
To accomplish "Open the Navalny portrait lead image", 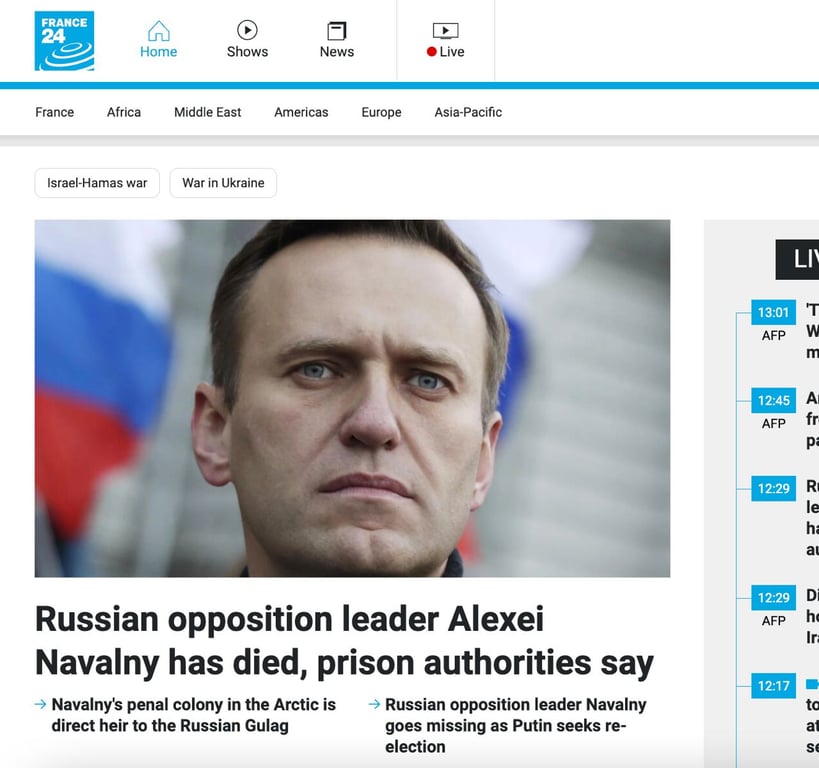I will pyautogui.click(x=353, y=398).
